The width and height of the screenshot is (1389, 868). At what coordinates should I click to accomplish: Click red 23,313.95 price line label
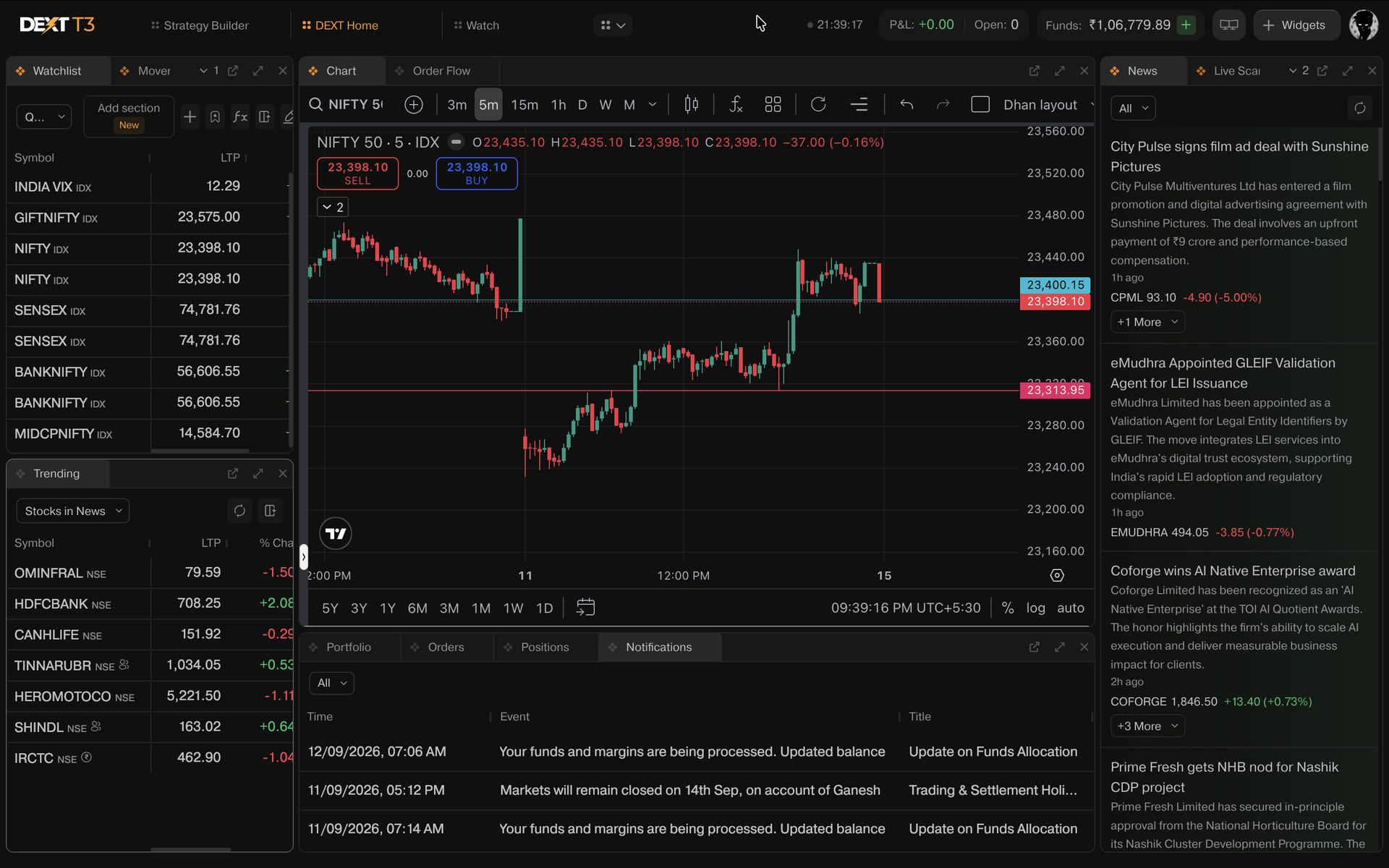pyautogui.click(x=1055, y=390)
